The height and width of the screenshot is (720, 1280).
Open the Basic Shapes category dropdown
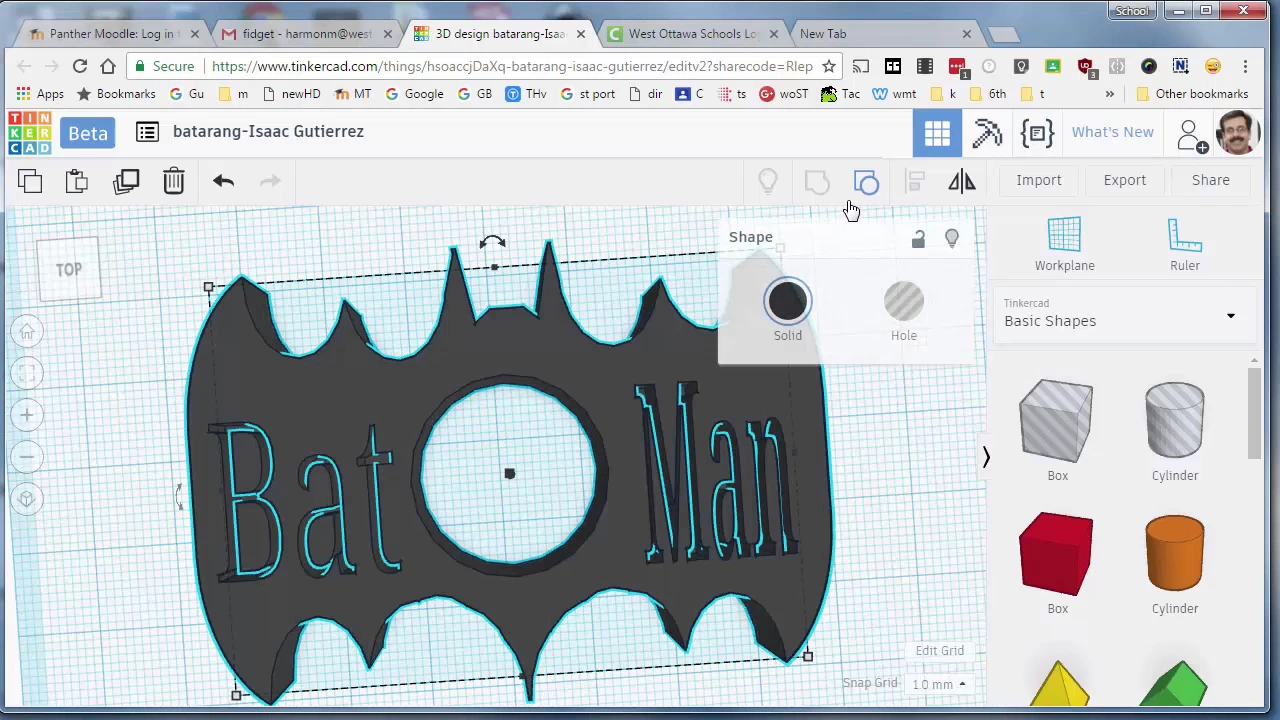(1125, 313)
